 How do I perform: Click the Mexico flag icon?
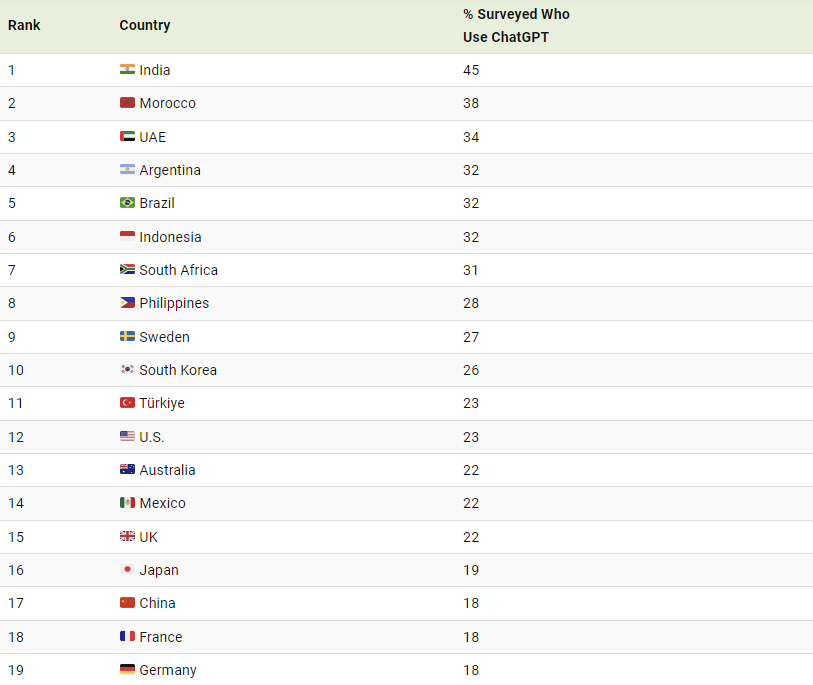(127, 503)
